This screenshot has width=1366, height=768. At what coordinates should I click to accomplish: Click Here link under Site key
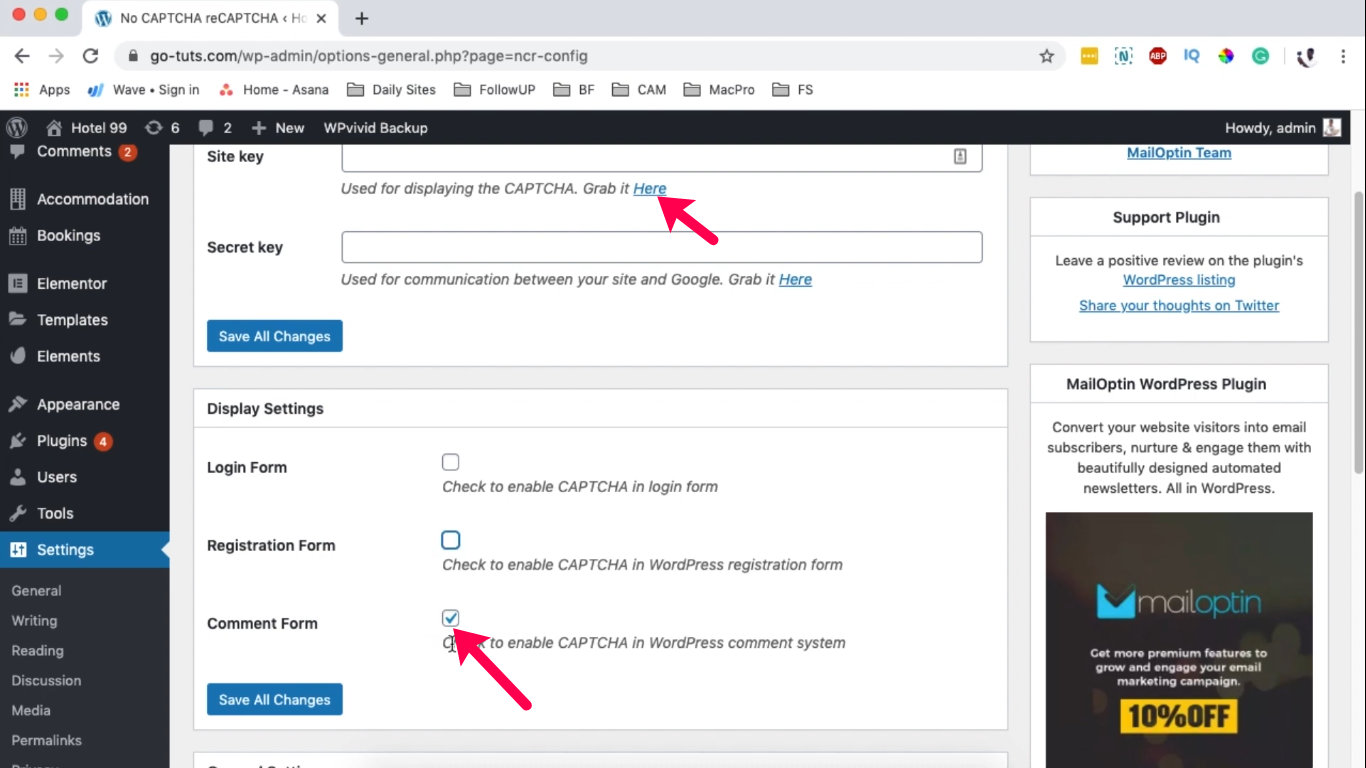pos(650,188)
